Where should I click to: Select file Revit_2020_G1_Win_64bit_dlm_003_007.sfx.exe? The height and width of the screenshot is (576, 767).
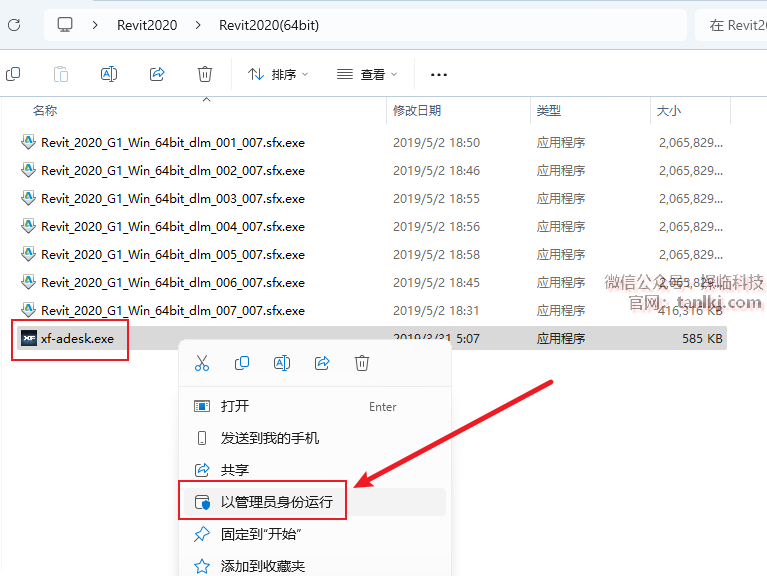point(173,199)
